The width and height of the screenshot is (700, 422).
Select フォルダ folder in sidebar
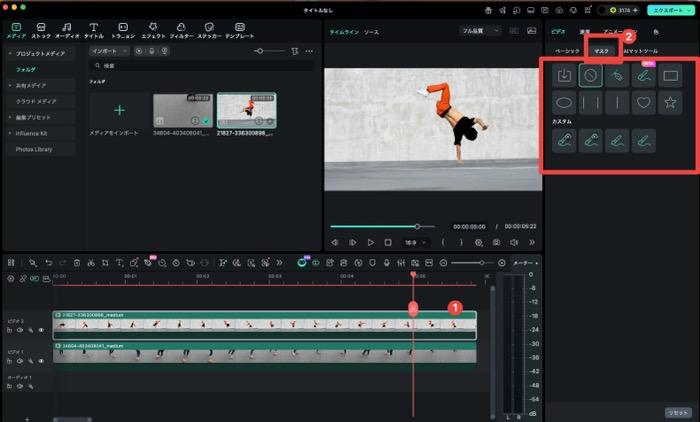pyautogui.click(x=26, y=70)
